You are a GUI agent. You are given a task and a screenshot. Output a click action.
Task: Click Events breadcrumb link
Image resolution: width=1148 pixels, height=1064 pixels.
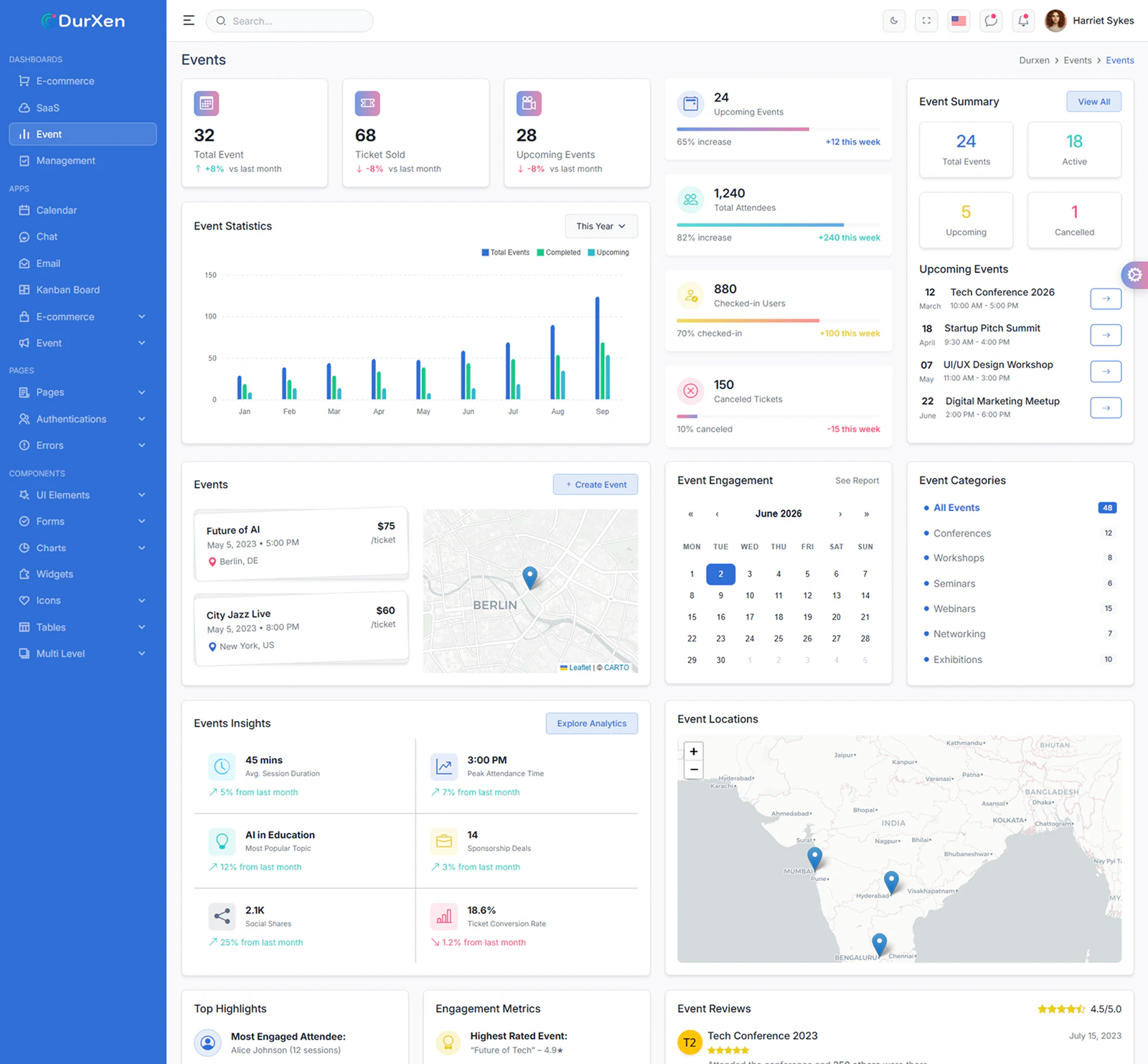pos(1078,60)
